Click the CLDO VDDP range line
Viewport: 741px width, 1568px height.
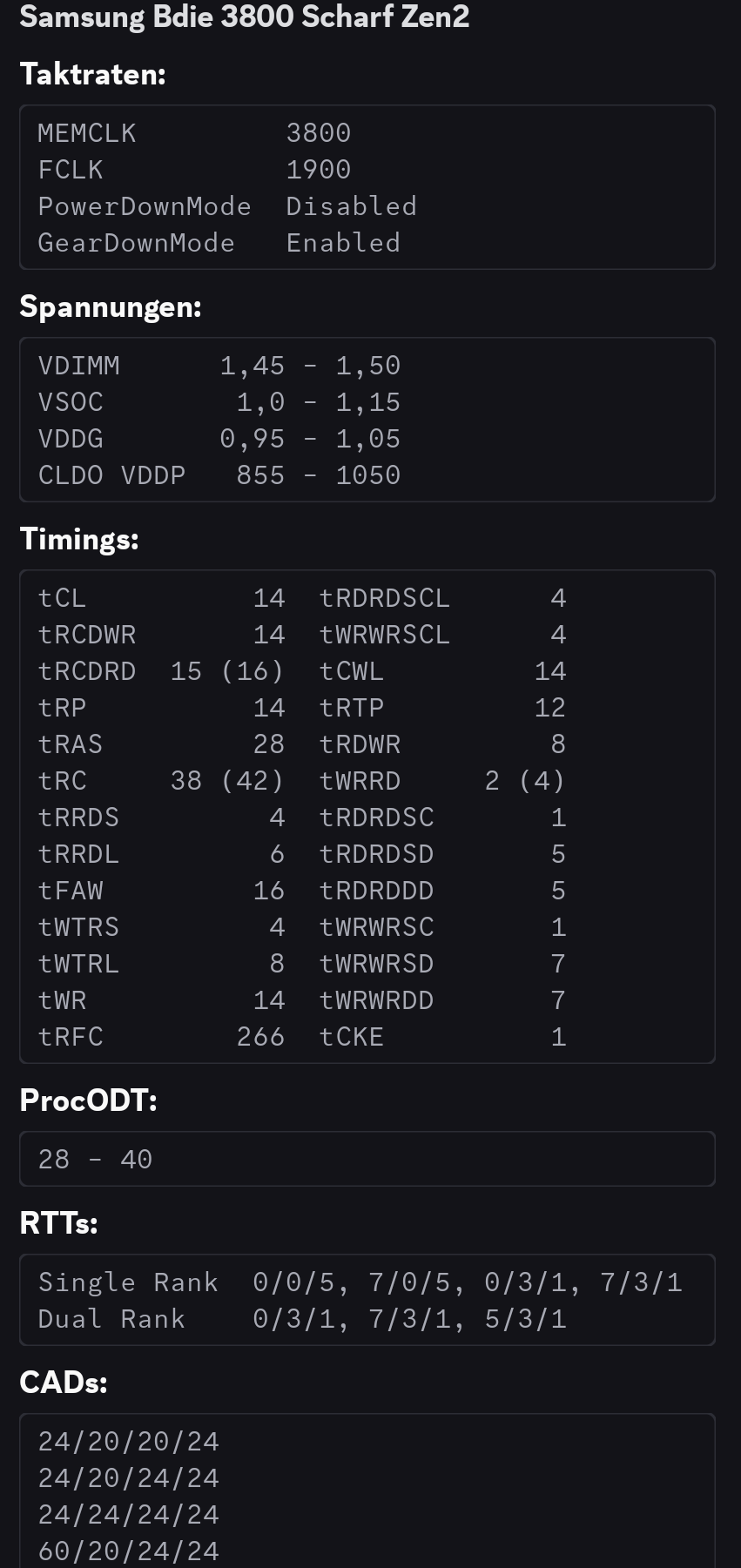pyautogui.click(x=219, y=474)
